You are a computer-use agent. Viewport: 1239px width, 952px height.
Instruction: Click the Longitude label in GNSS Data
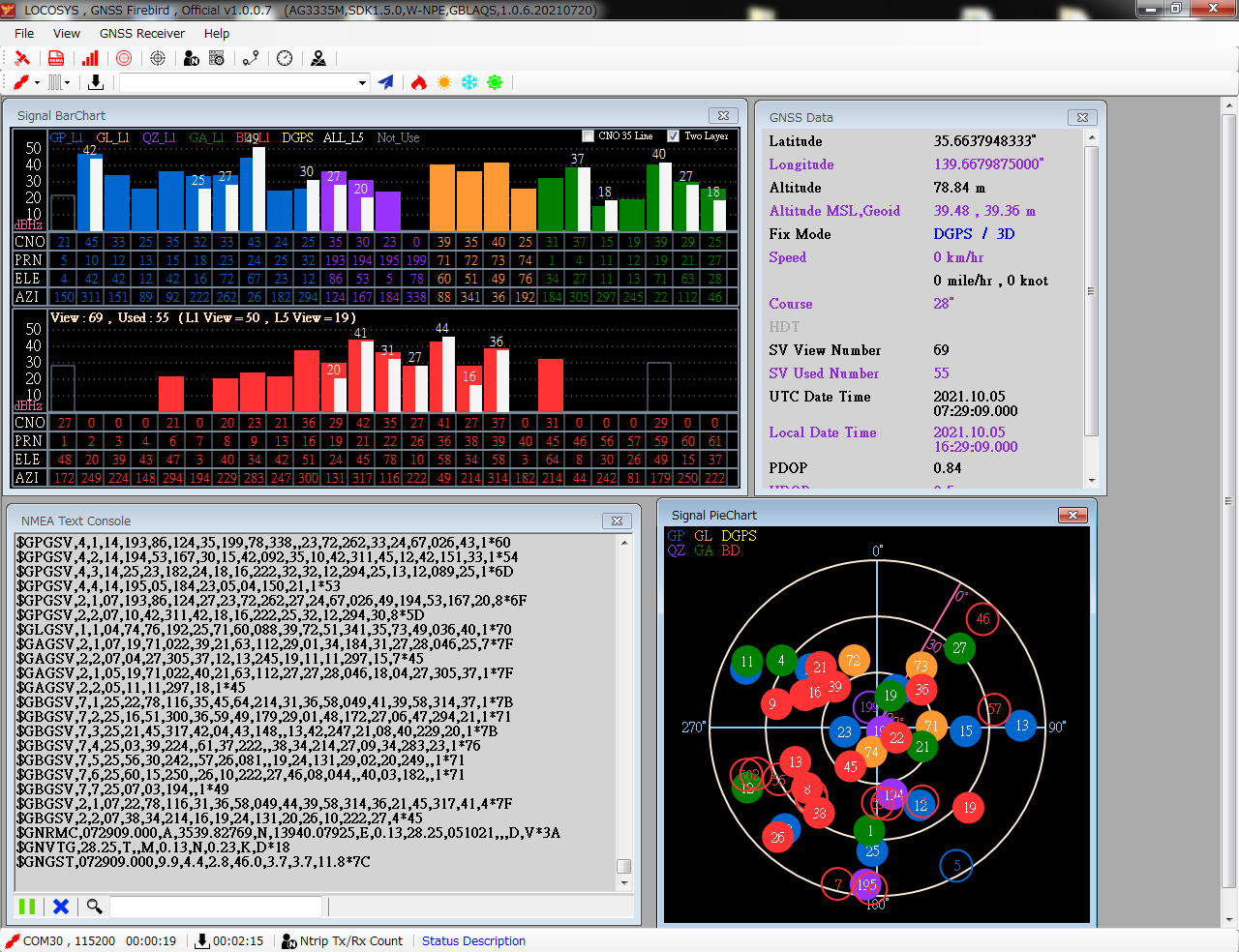pos(801,164)
